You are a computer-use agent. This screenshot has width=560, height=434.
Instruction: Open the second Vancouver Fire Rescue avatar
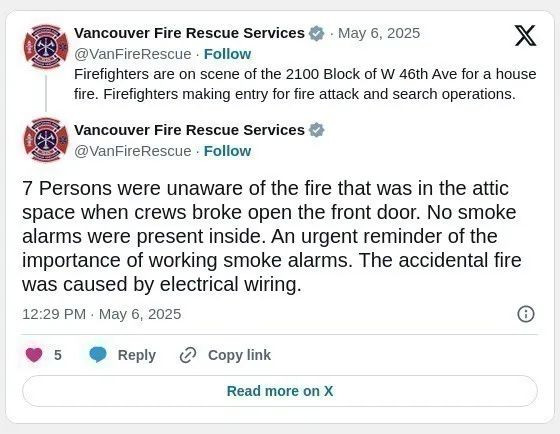46,140
